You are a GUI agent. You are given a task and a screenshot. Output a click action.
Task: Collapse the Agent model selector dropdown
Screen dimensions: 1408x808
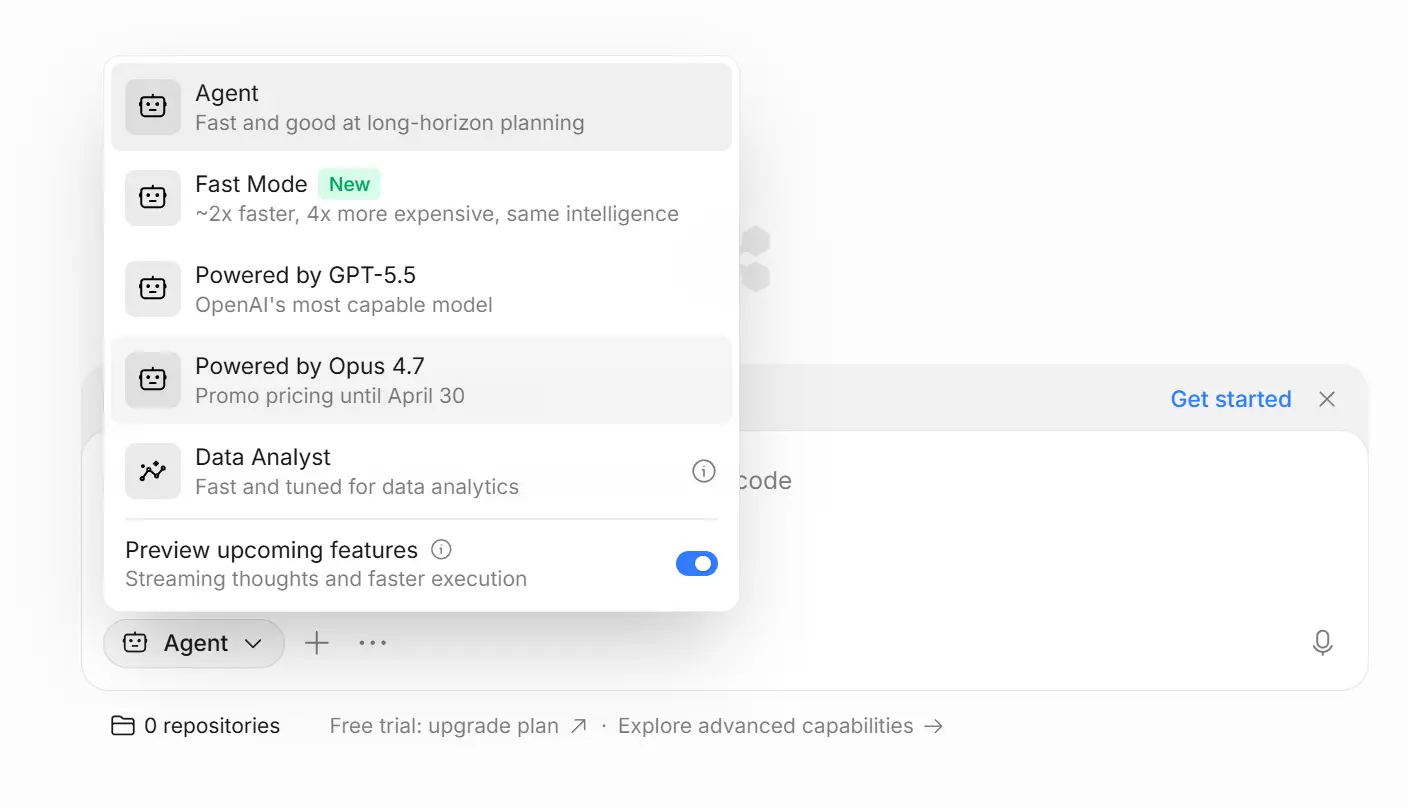coord(194,643)
